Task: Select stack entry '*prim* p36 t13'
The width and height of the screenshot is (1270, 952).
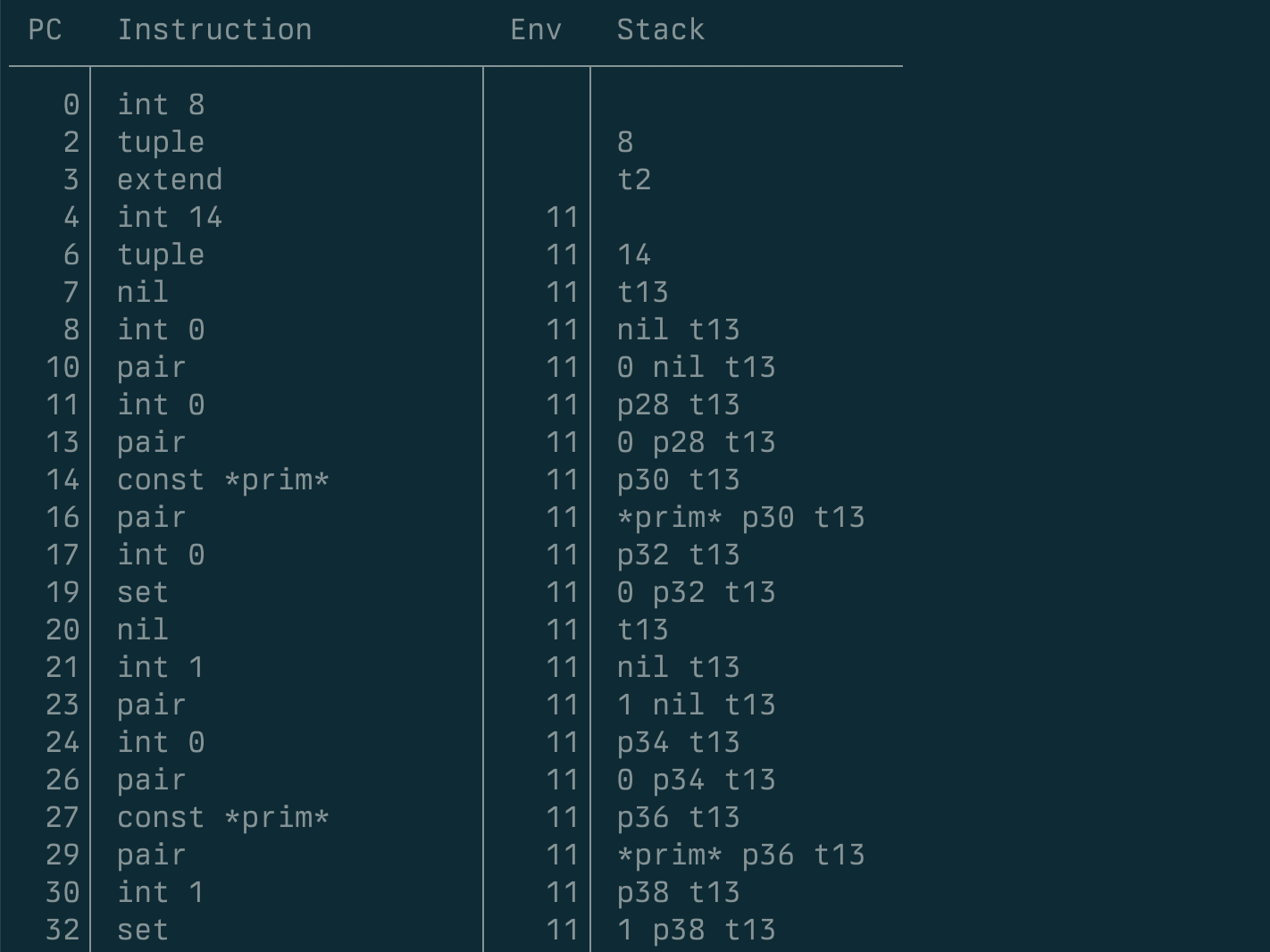Action: tap(741, 855)
